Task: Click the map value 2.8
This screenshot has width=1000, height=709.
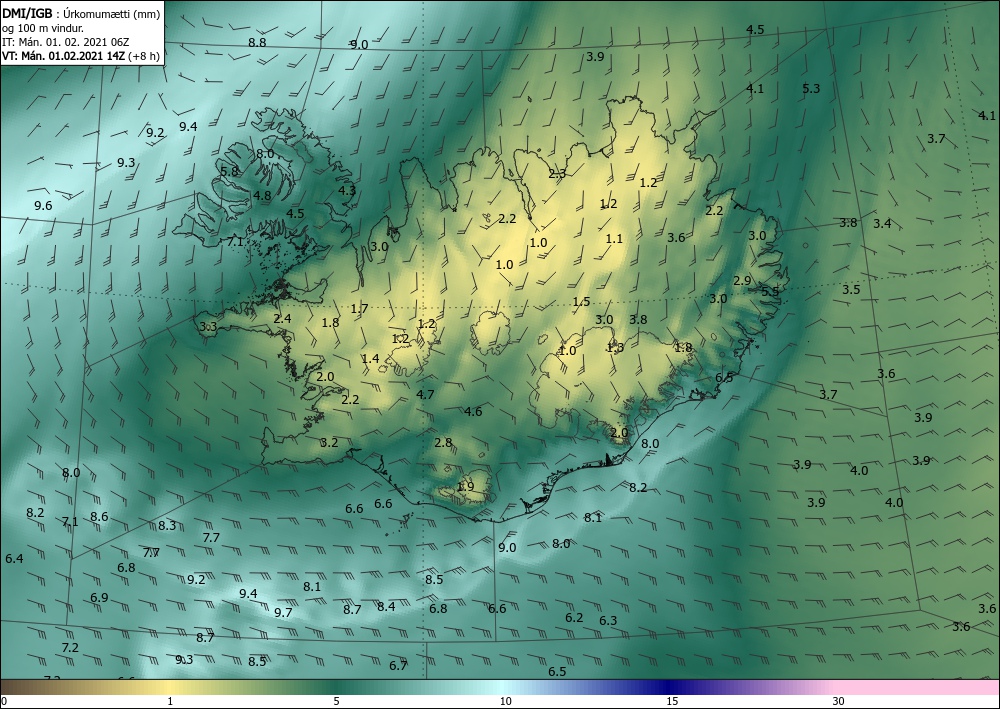Action: pos(443,442)
